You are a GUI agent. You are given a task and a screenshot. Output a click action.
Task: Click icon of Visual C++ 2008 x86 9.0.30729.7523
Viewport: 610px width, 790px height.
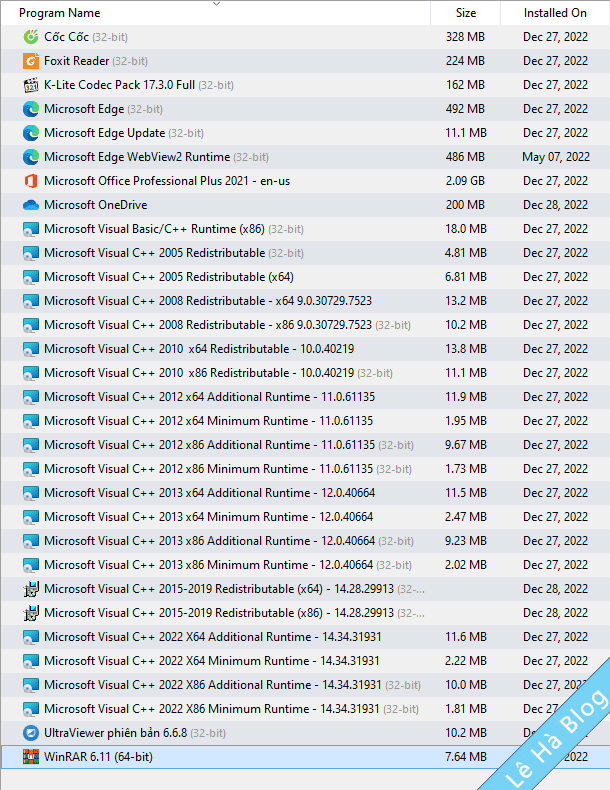click(x=31, y=325)
